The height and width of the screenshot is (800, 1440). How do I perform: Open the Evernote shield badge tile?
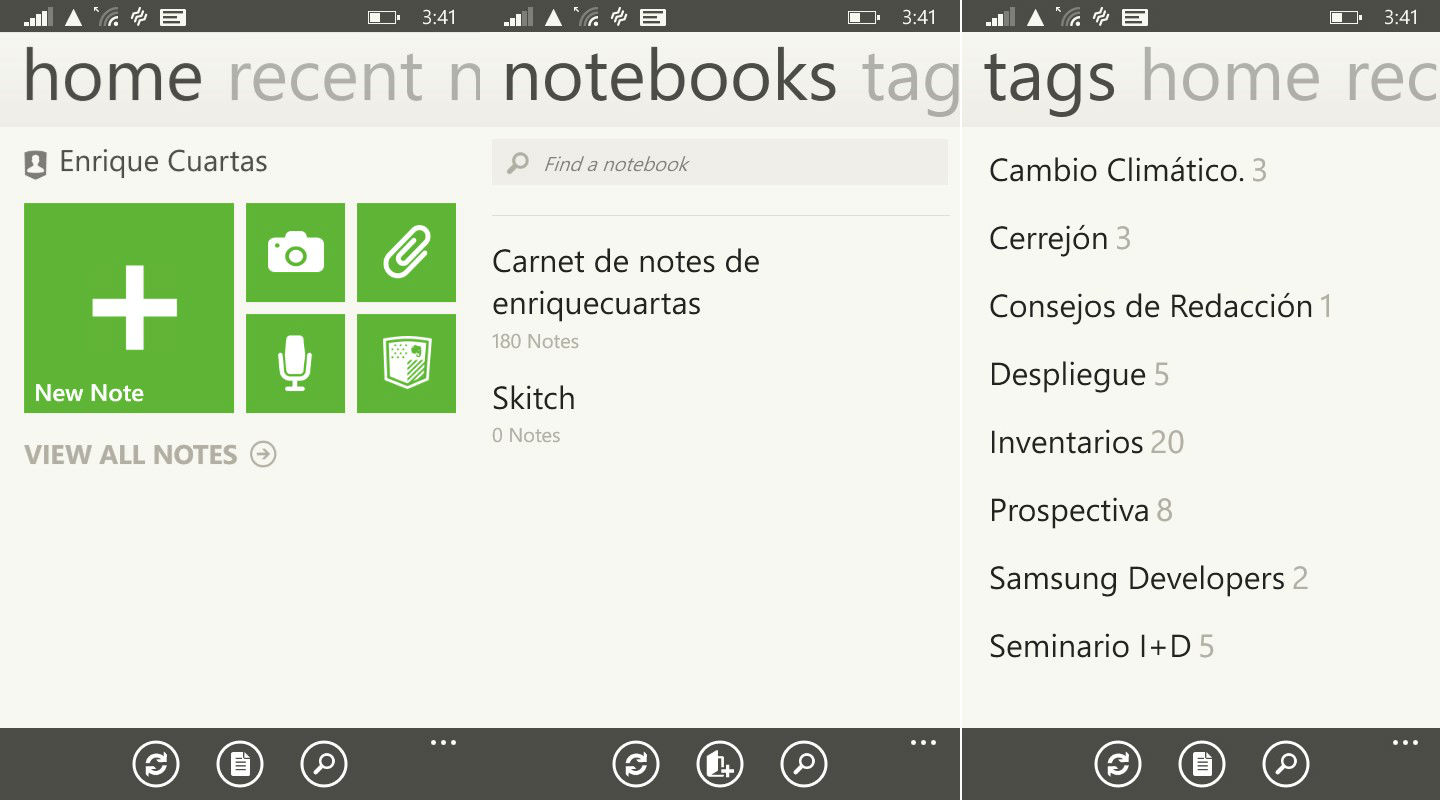click(406, 363)
